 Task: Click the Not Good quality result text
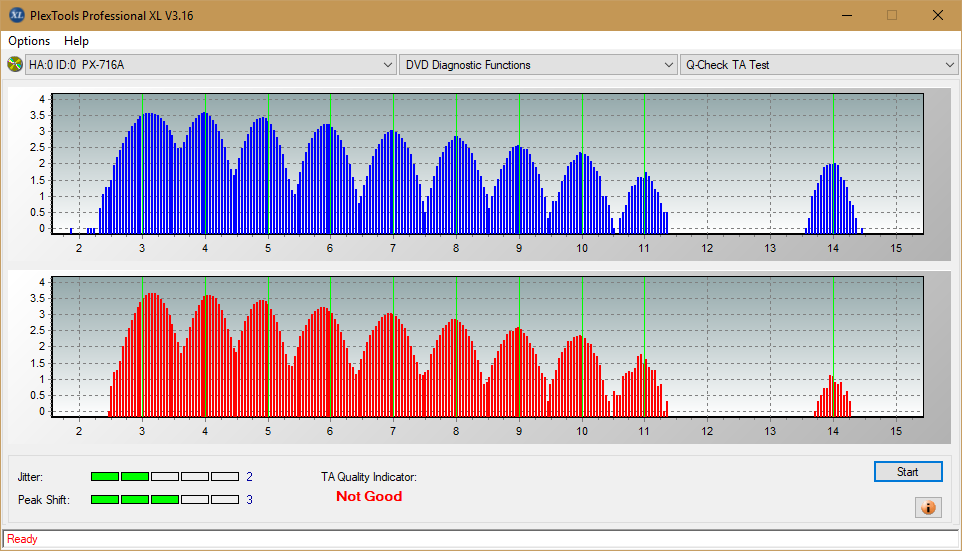point(369,496)
